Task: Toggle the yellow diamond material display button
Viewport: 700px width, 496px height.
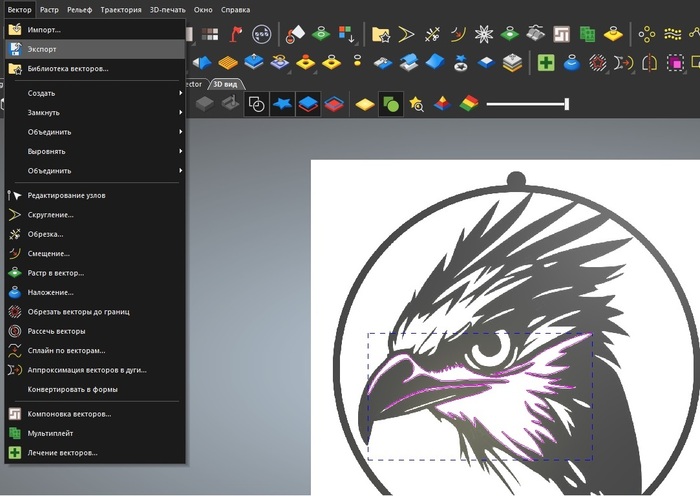Action: [x=365, y=104]
